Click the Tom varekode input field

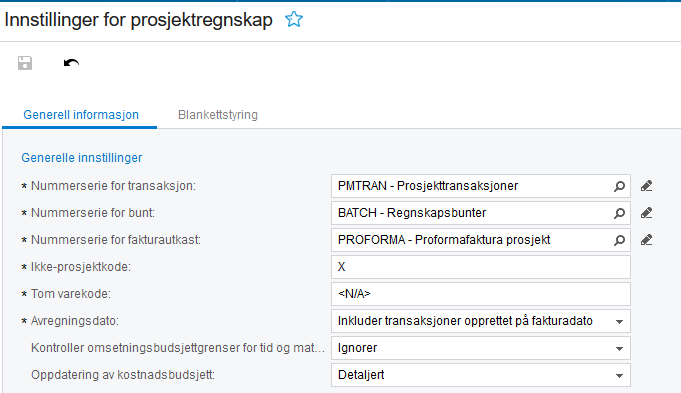[481, 294]
